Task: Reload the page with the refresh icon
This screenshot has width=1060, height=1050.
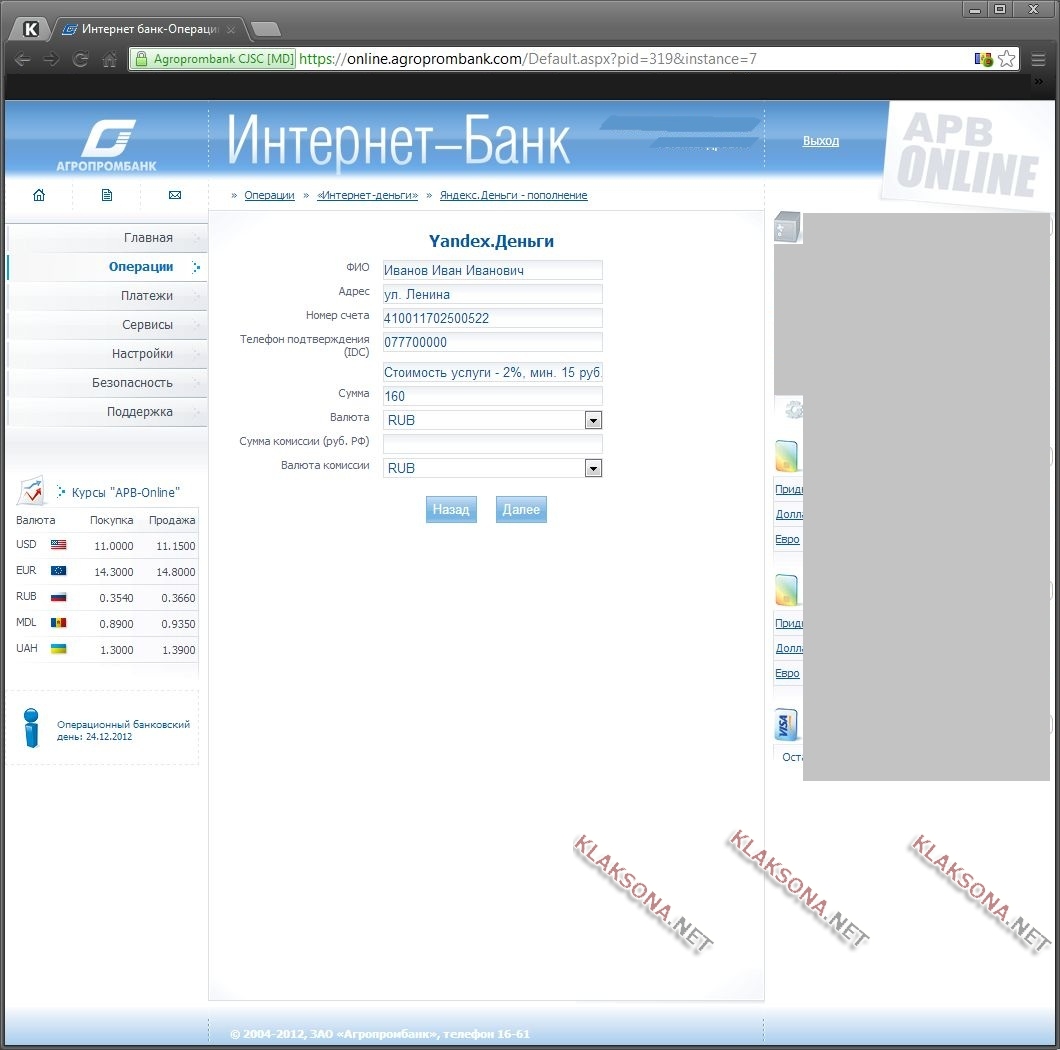Action: point(80,59)
